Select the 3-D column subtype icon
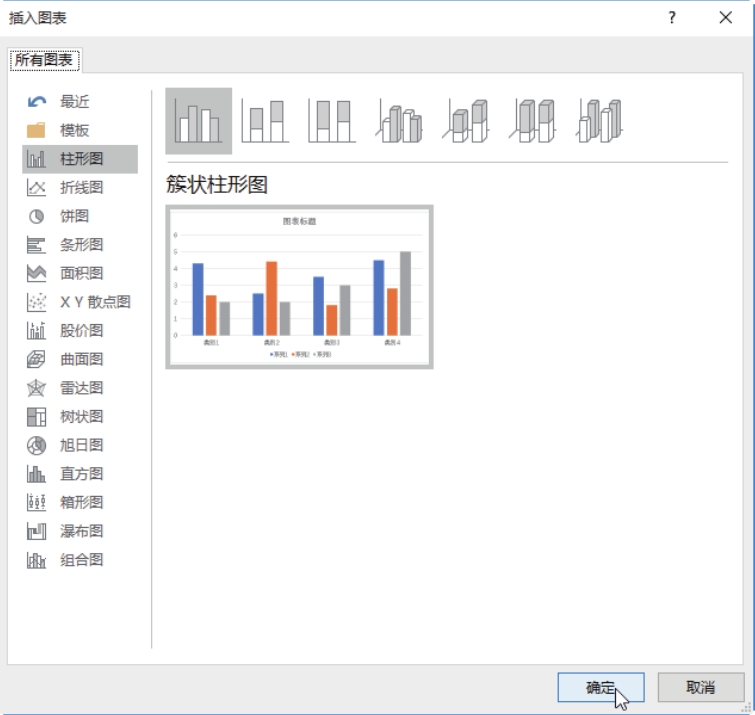 click(x=599, y=121)
